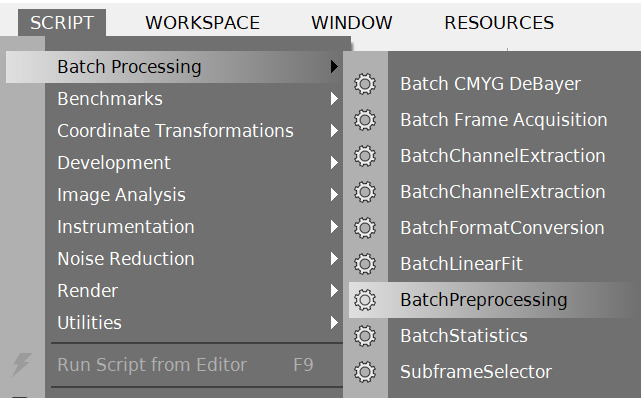The height and width of the screenshot is (398, 641).
Task: Expand the Utilities submenu arrow
Action: coord(334,323)
